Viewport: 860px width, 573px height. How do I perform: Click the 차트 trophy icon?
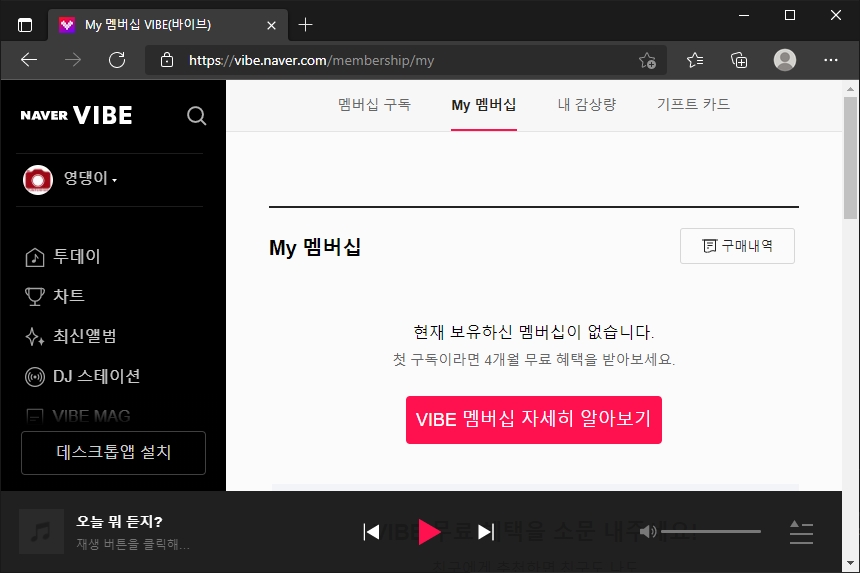pyautogui.click(x=35, y=297)
